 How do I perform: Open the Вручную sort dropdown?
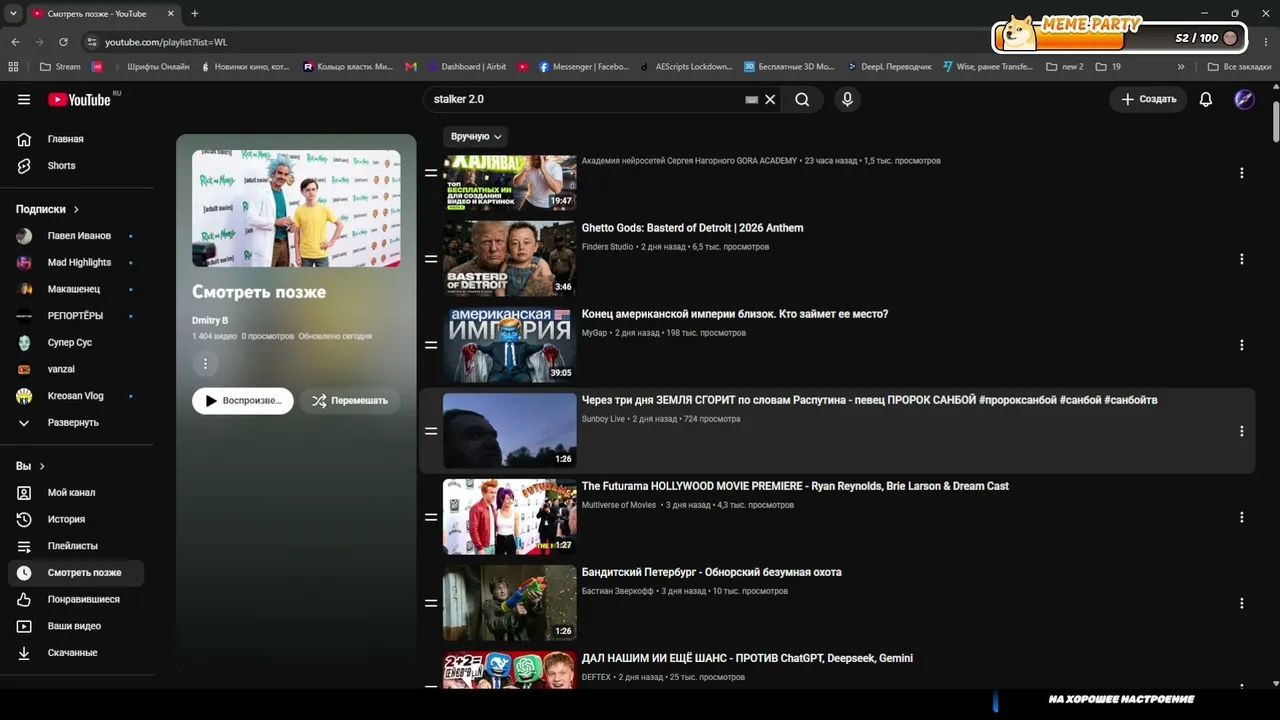click(x=476, y=136)
